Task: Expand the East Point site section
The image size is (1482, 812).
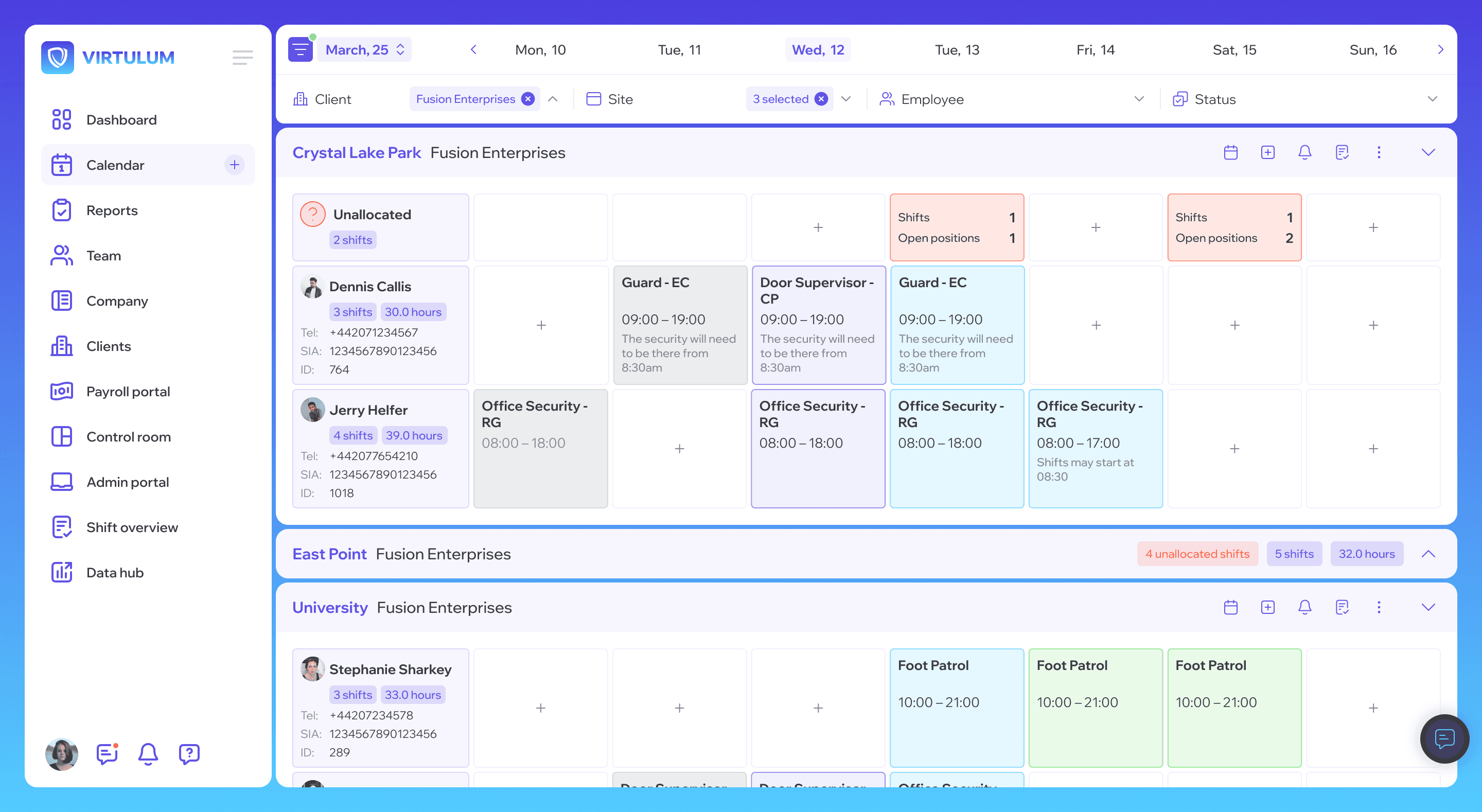Action: 1428,554
